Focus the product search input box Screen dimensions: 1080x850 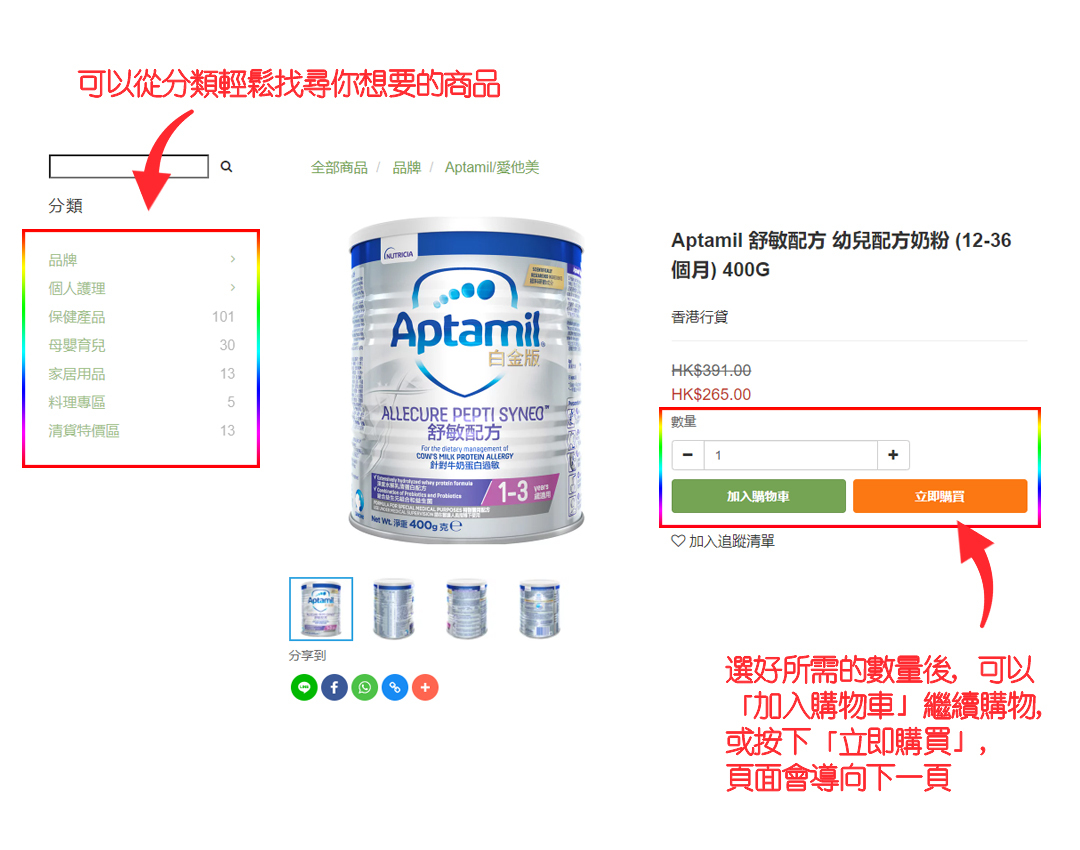click(x=129, y=167)
